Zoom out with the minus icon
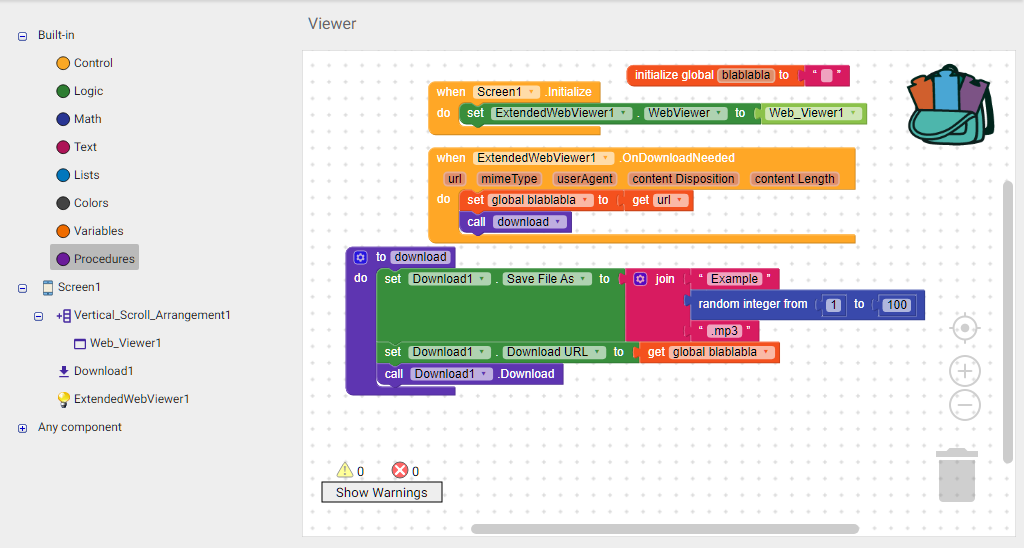1024x548 pixels. (x=964, y=405)
